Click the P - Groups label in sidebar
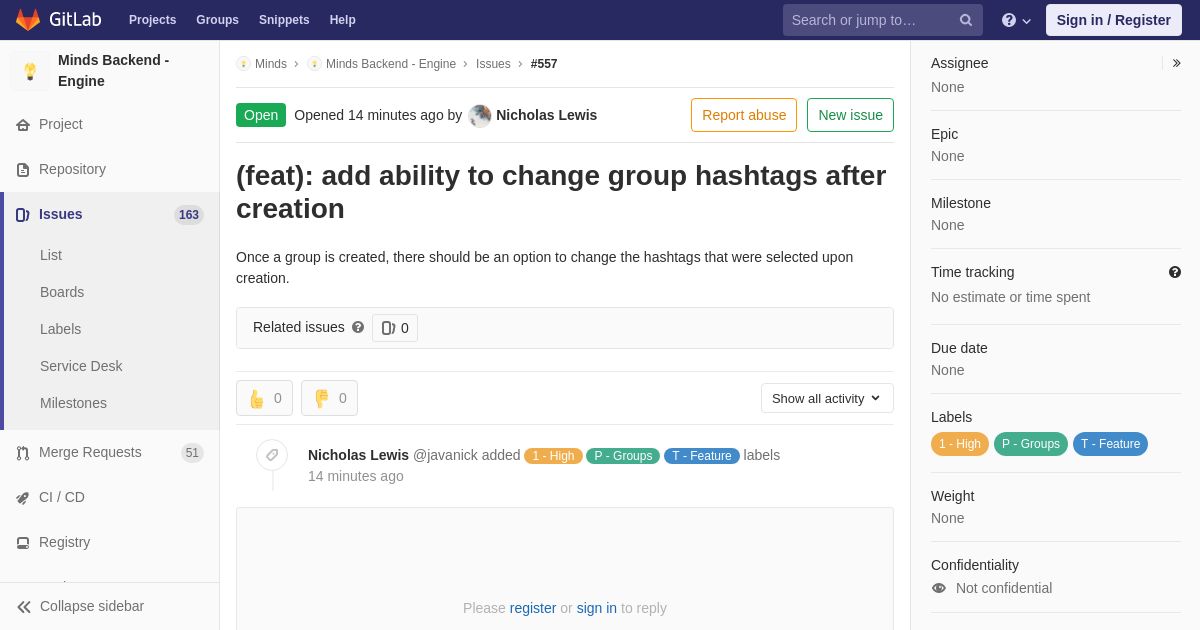The width and height of the screenshot is (1200, 630). [x=1031, y=444]
